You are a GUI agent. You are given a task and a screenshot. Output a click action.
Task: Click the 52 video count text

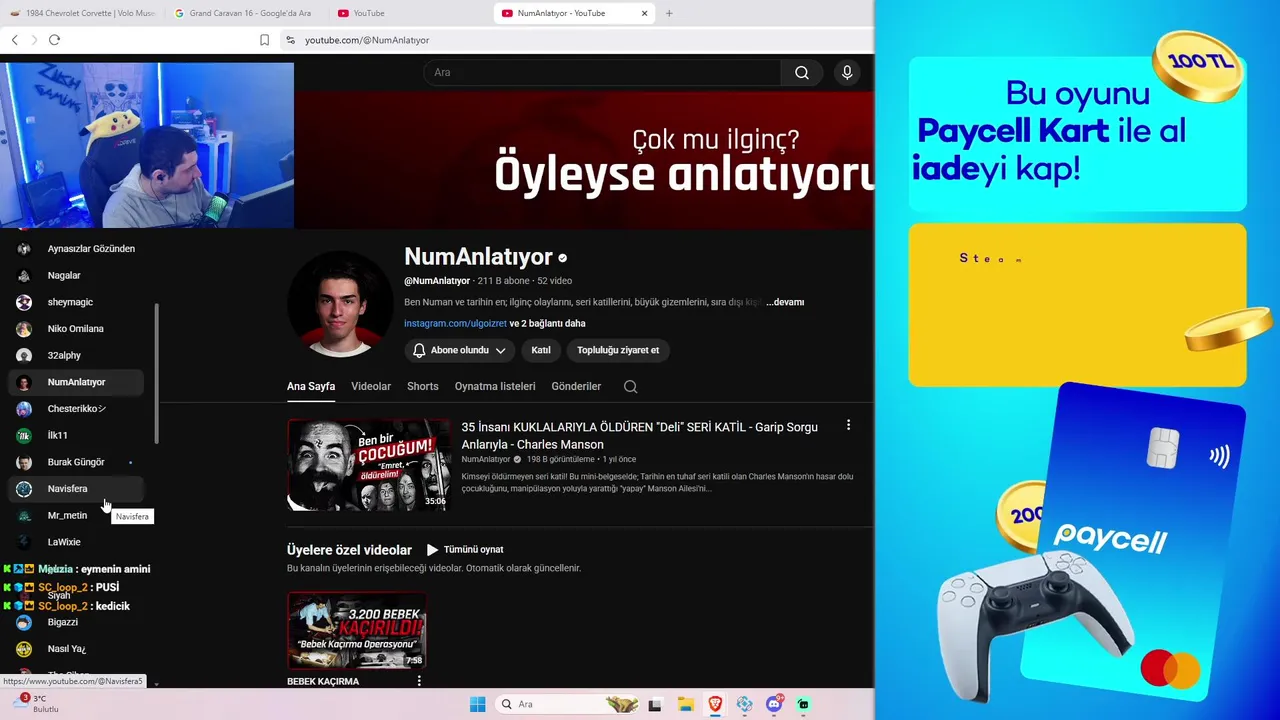(x=554, y=281)
